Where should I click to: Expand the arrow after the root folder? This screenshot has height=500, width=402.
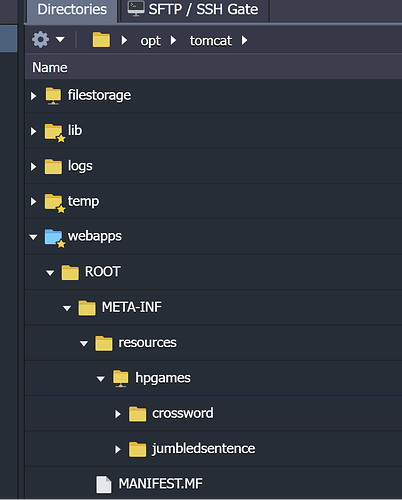(x=124, y=40)
